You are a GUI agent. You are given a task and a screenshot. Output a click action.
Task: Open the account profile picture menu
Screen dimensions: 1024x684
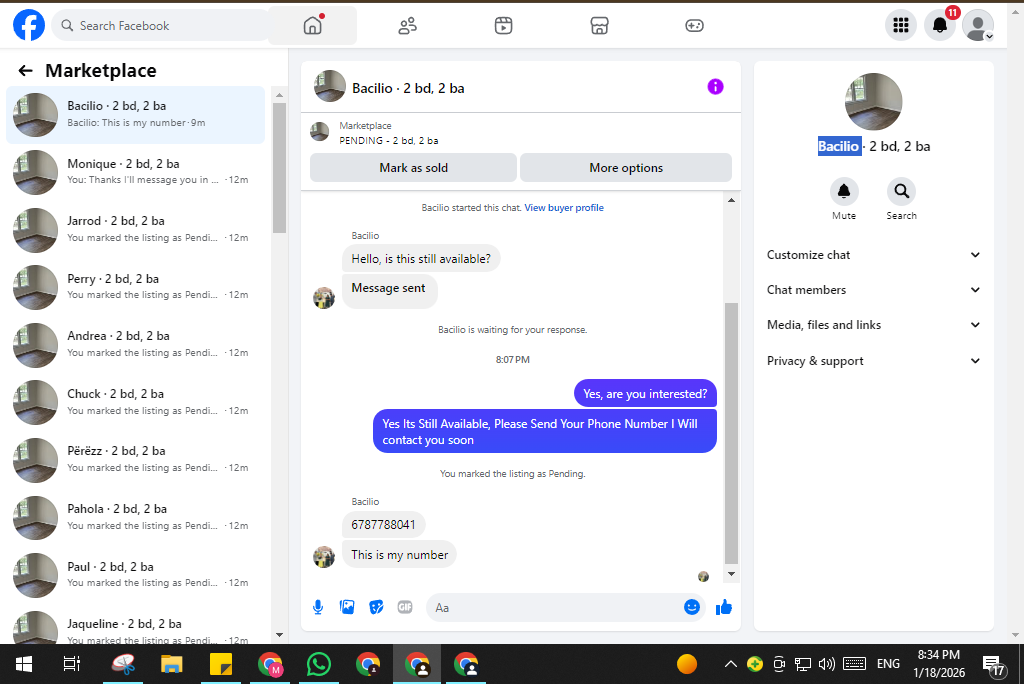coord(978,25)
